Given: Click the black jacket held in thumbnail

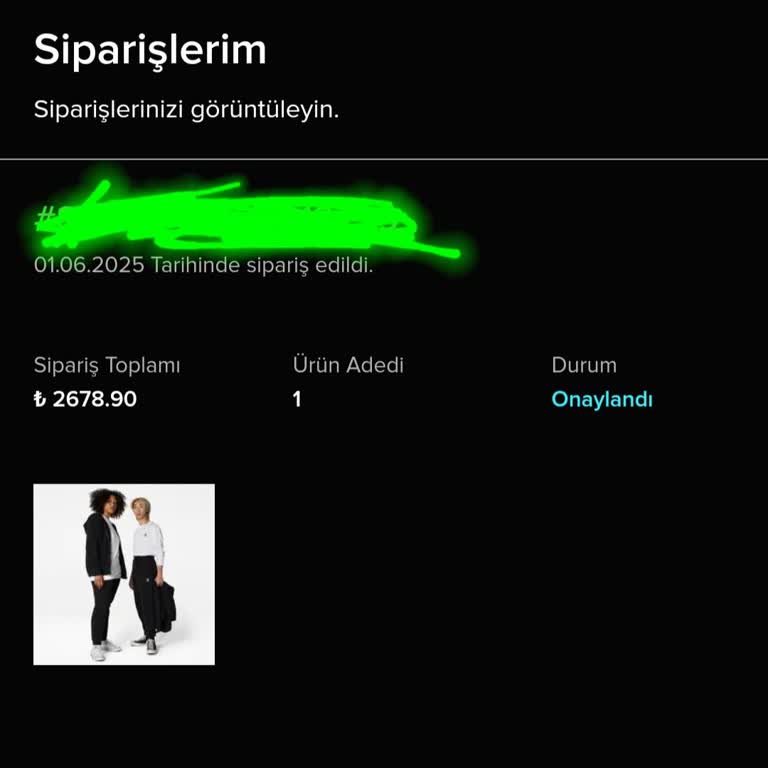Looking at the screenshot, I should [167, 607].
